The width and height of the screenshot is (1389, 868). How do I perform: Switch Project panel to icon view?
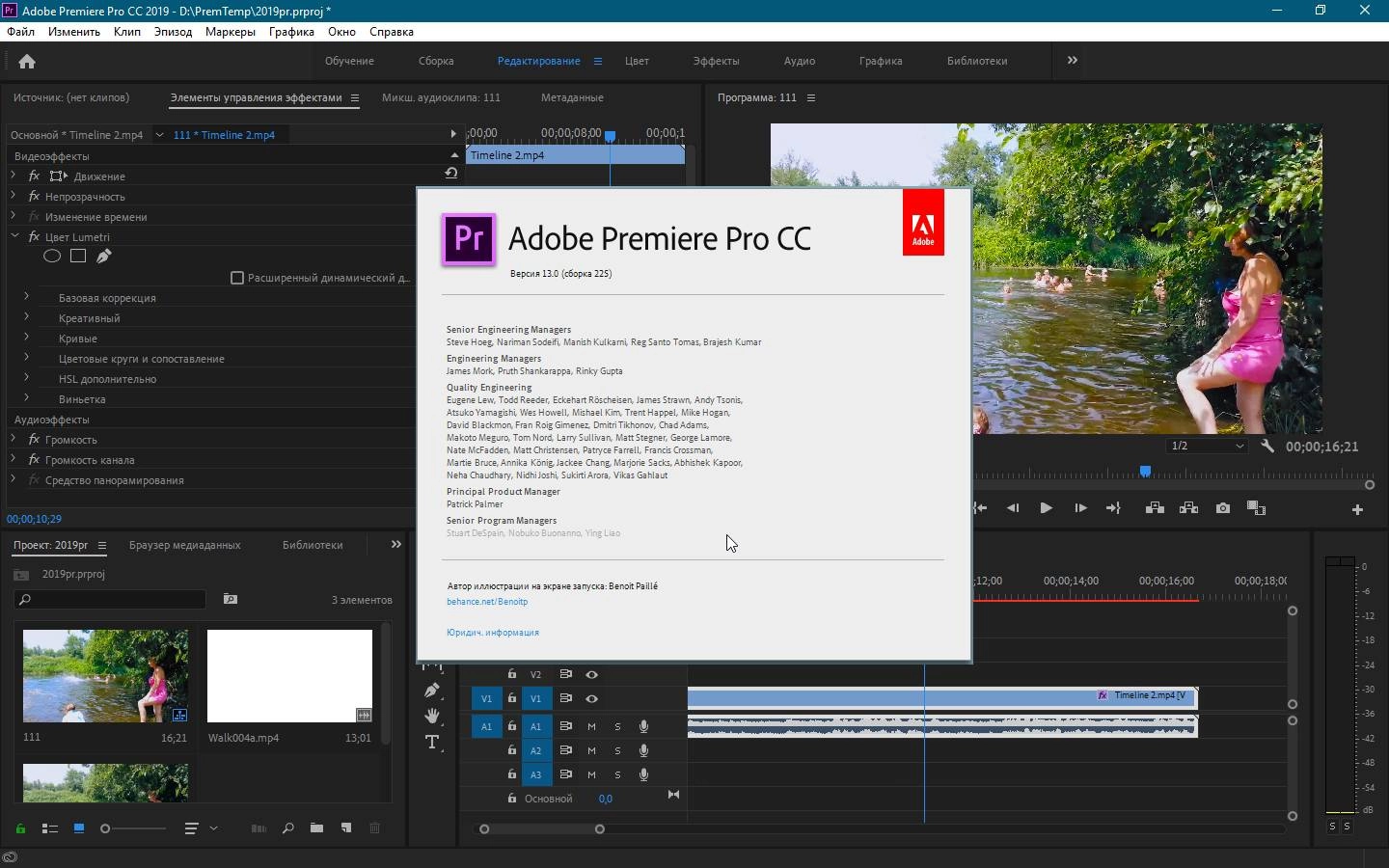click(x=79, y=828)
